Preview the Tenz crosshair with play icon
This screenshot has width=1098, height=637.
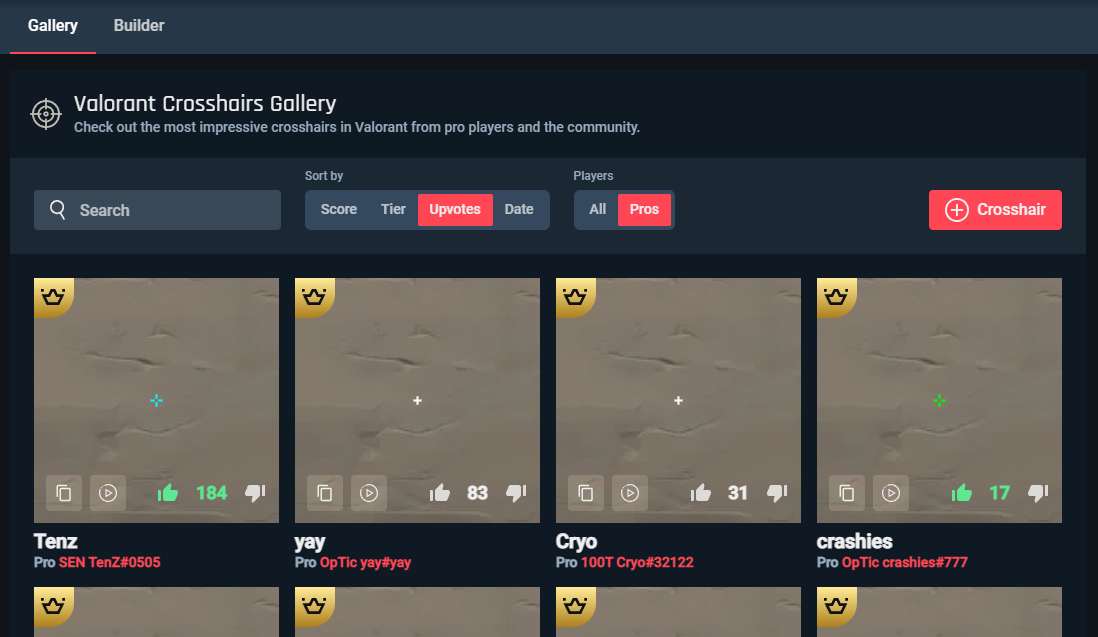pos(108,493)
